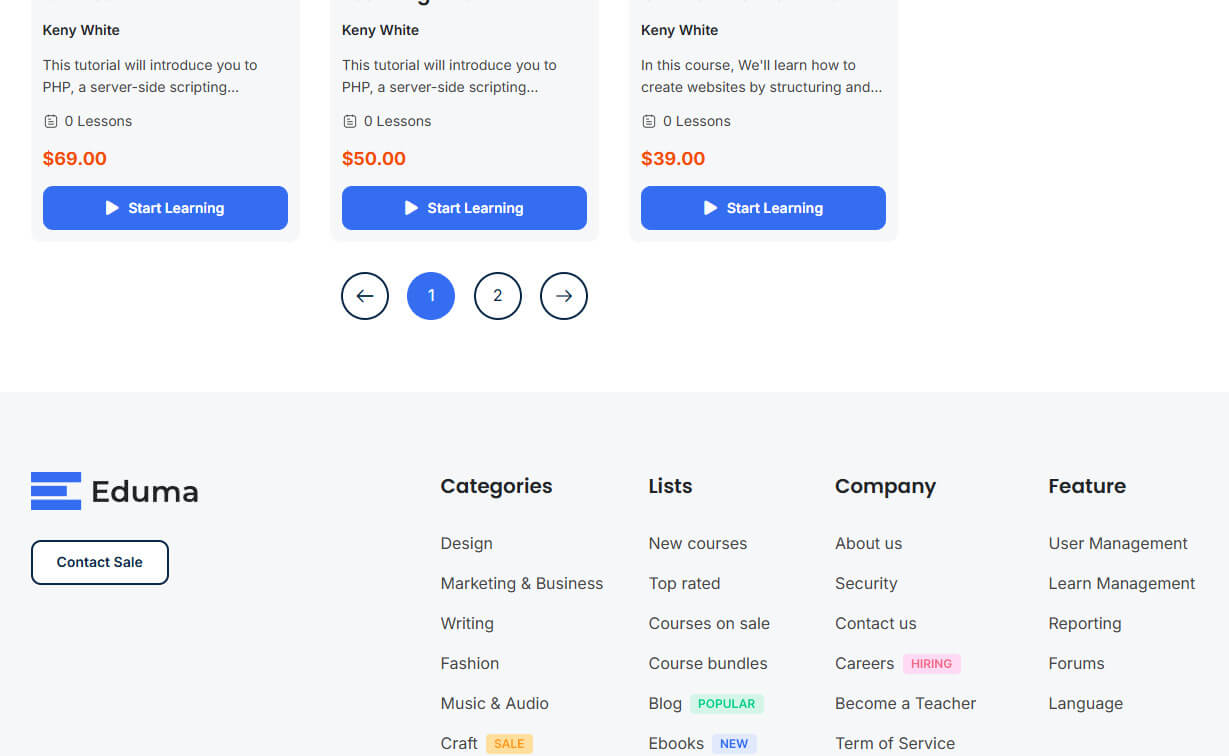Open the Courses on sale link
Screen dimensions: 1229x756
pyautogui.click(x=709, y=624)
